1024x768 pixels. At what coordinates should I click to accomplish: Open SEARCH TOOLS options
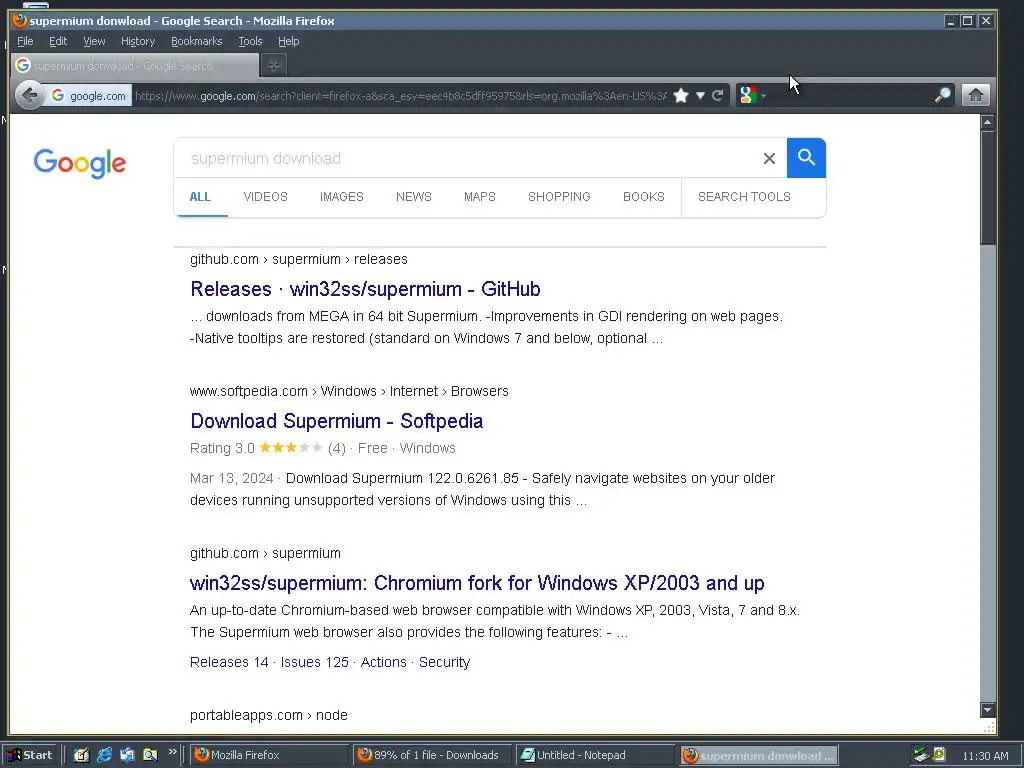click(744, 197)
